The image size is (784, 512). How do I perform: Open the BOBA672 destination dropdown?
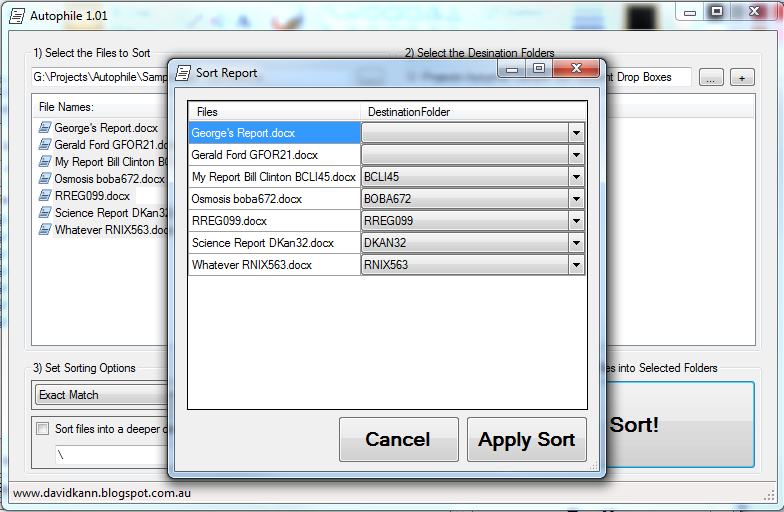click(x=576, y=199)
